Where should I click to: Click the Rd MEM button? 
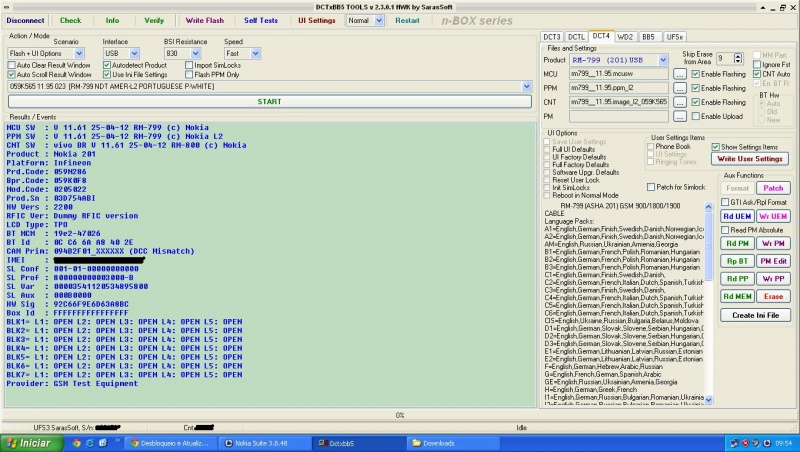737,296
